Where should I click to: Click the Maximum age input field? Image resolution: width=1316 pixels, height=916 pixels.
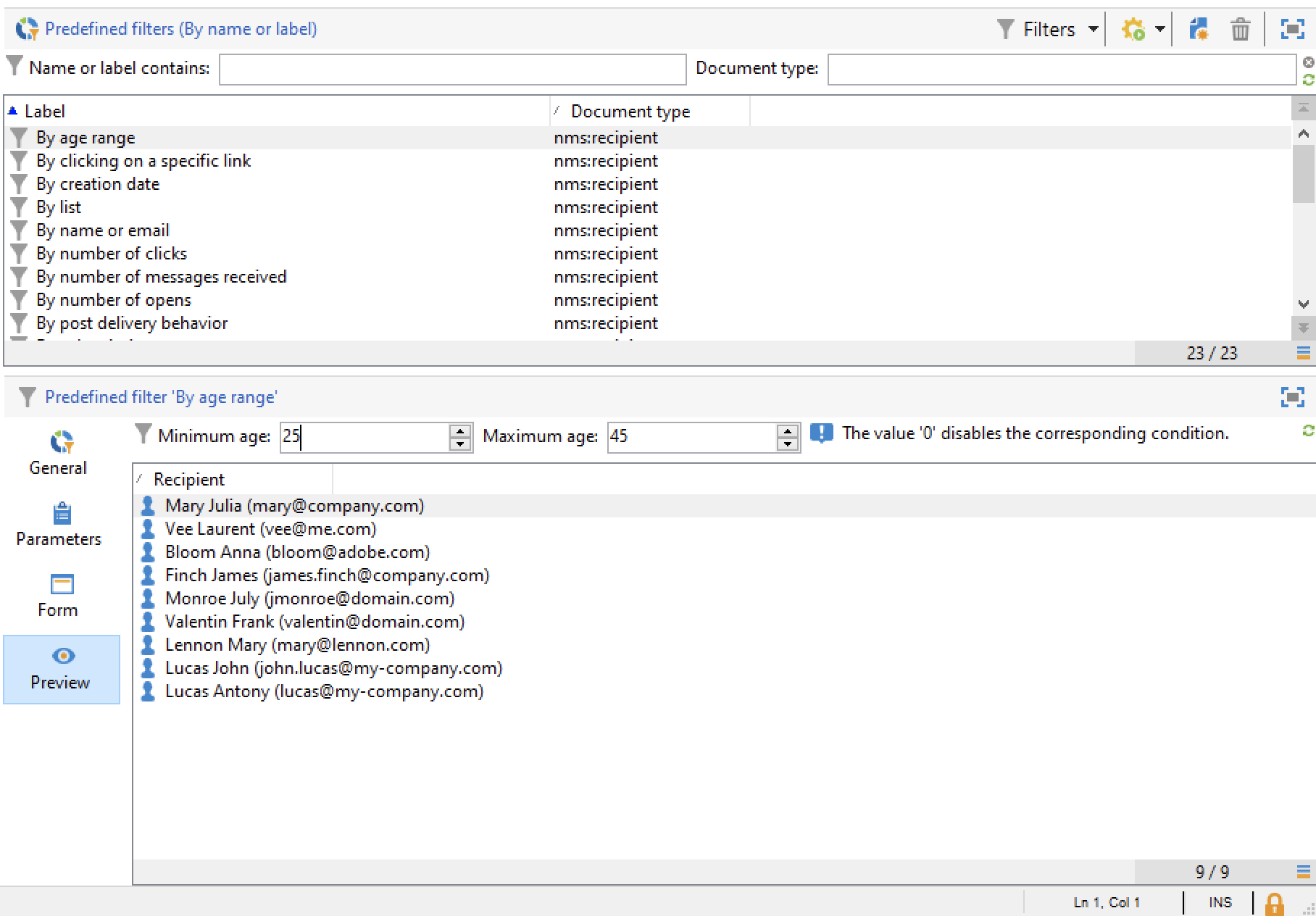[x=692, y=436]
